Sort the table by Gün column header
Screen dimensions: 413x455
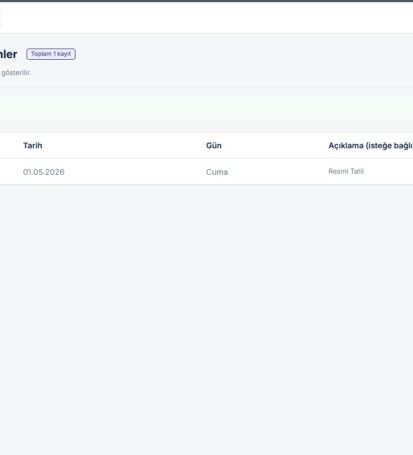tap(214, 145)
